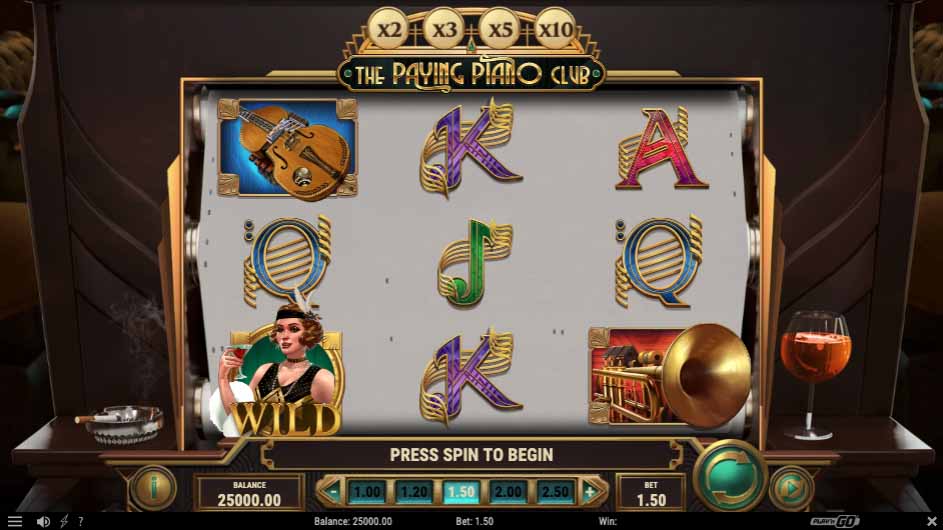Image resolution: width=943 pixels, height=530 pixels.
Task: Spin the reels with the green button
Action: (x=730, y=476)
